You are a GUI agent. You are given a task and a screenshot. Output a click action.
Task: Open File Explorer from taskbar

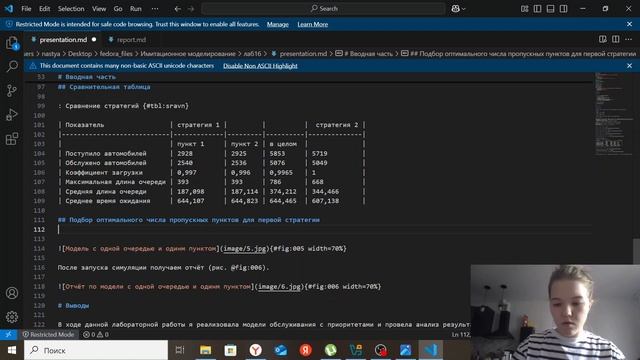205,350
